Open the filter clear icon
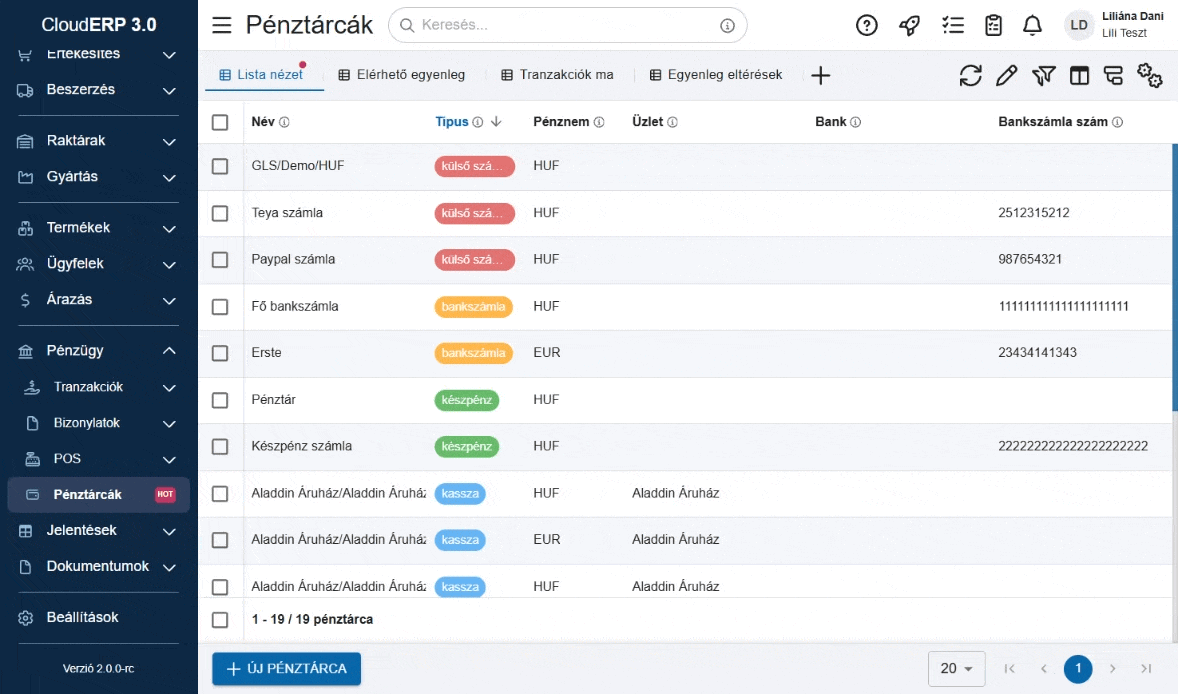The height and width of the screenshot is (694, 1178). [1044, 75]
